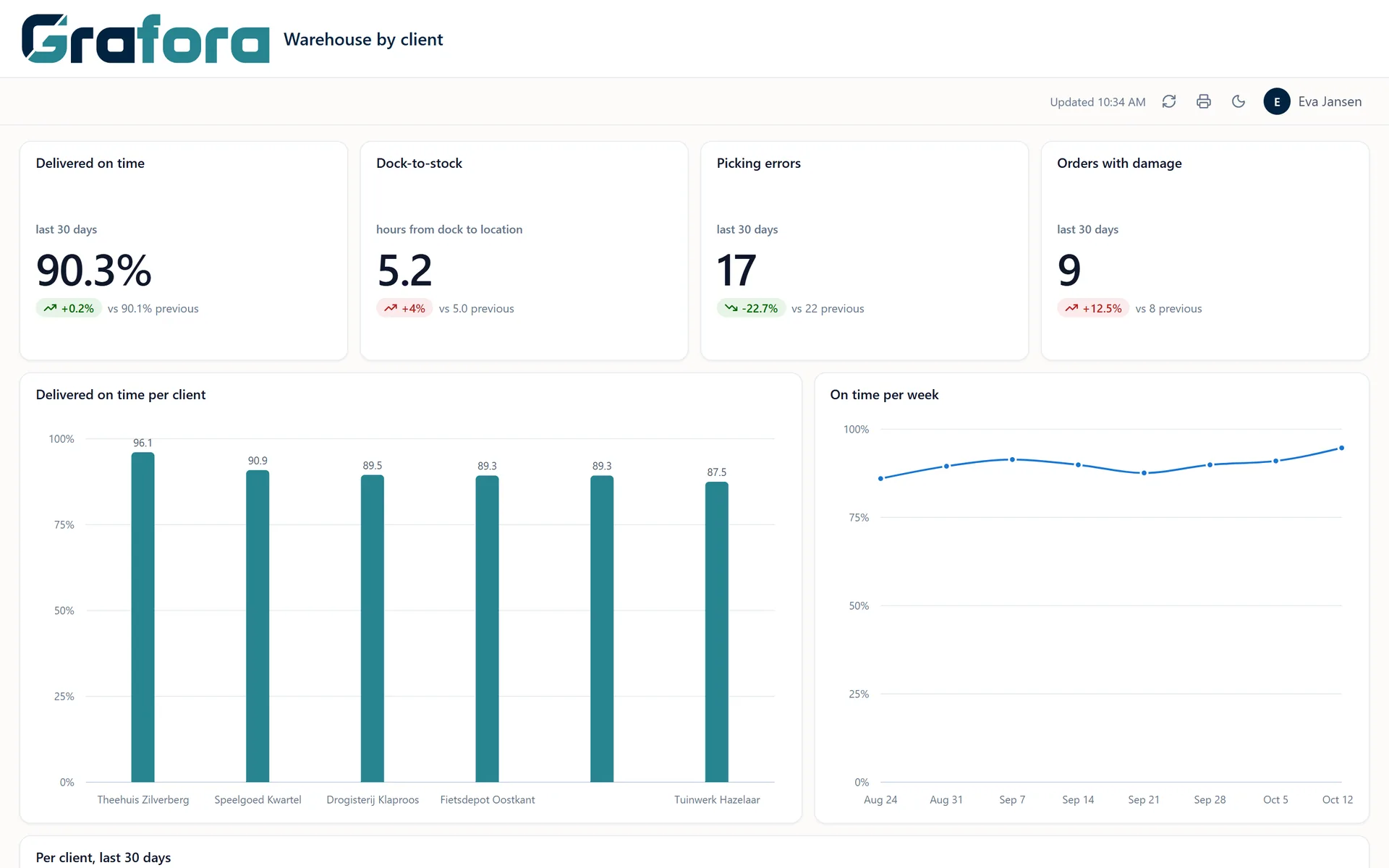Select the Sep 21 line chart point
This screenshot has height=868, width=1389.
(x=1144, y=473)
